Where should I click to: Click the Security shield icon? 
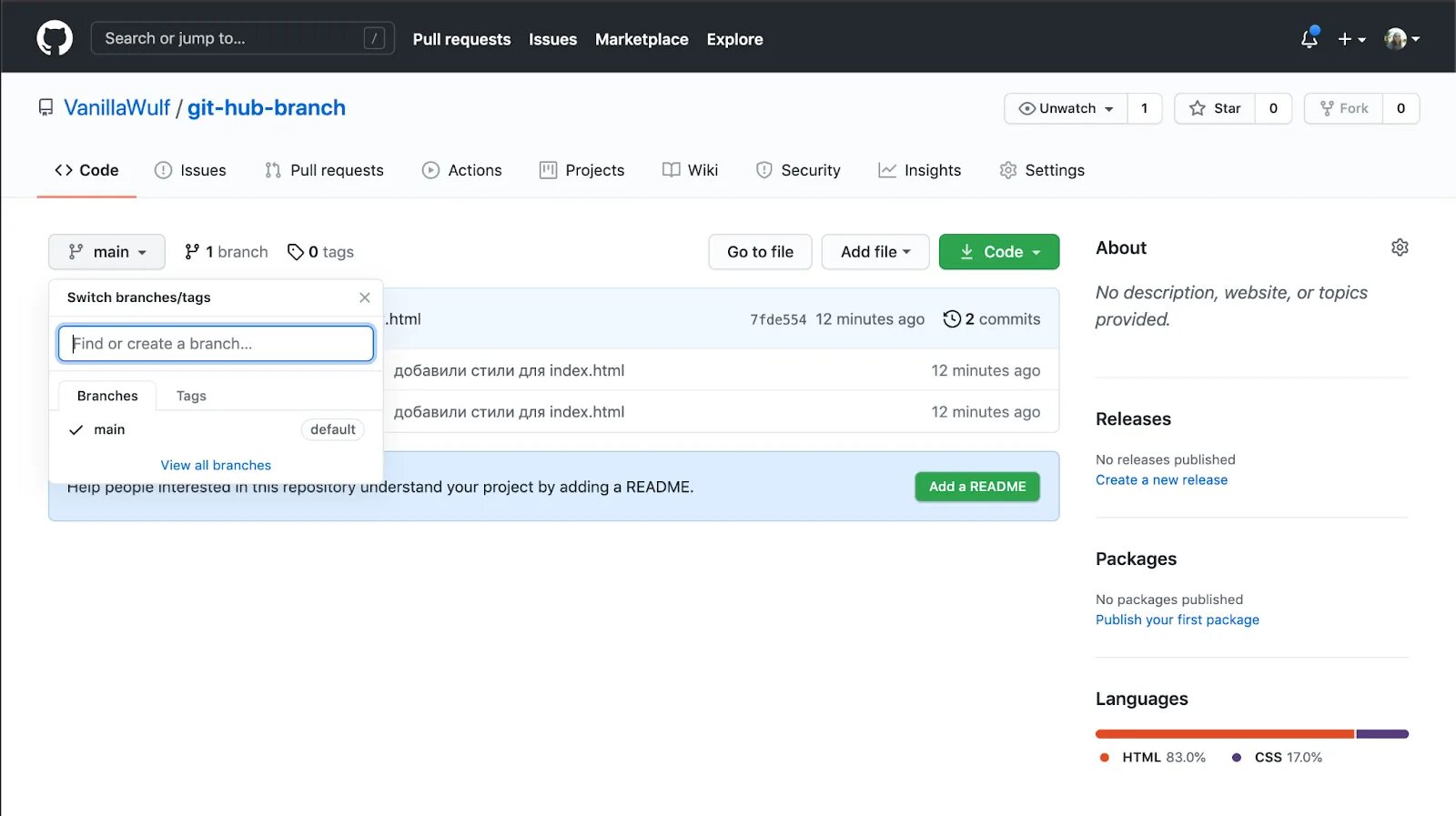tap(764, 170)
